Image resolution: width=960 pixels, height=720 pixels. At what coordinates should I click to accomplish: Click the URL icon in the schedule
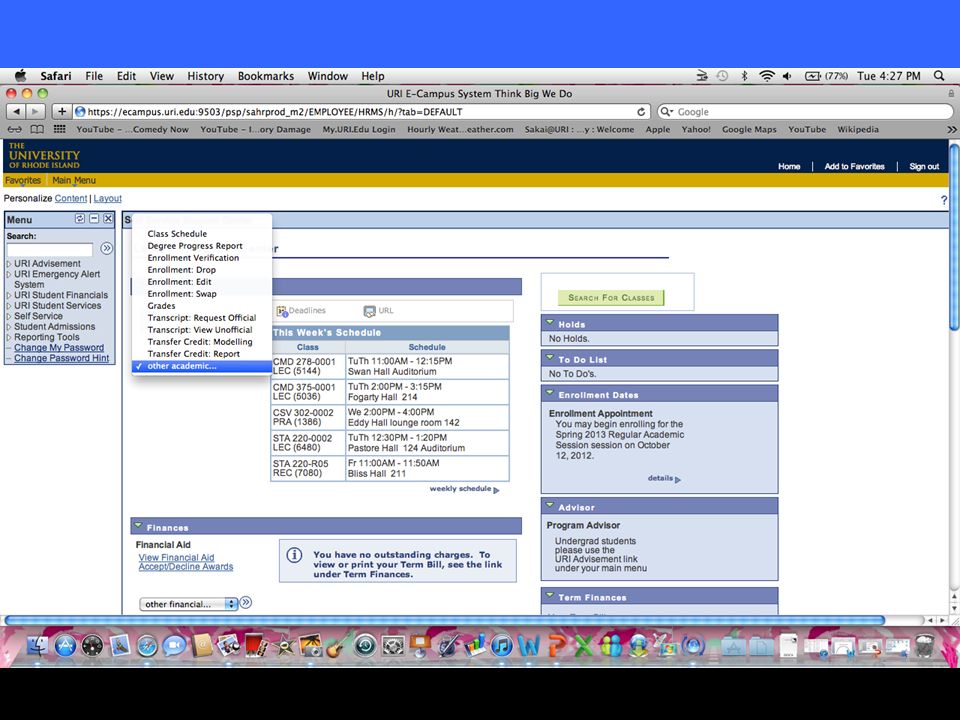tap(369, 312)
